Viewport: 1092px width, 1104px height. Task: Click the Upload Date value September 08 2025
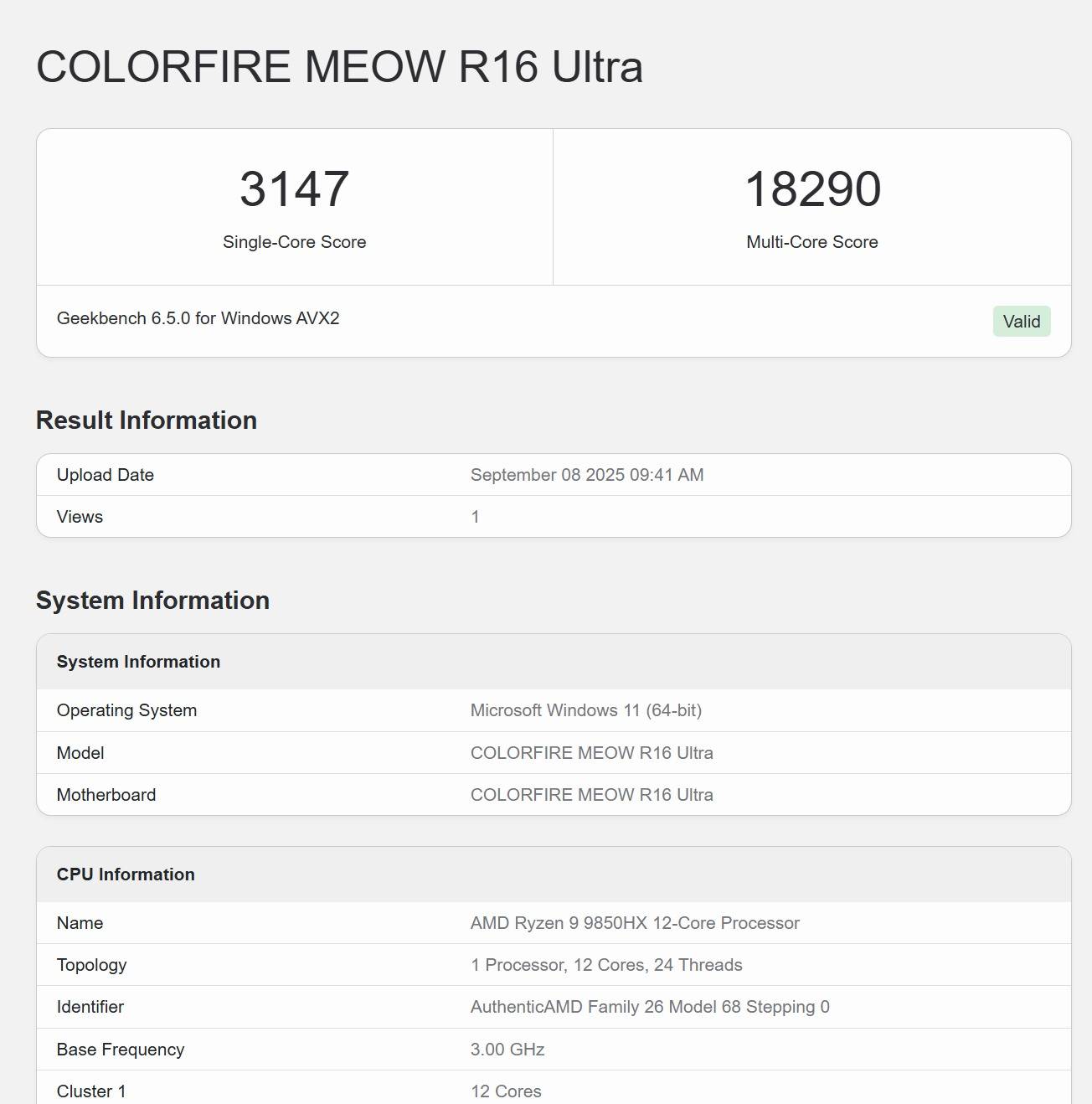point(586,475)
